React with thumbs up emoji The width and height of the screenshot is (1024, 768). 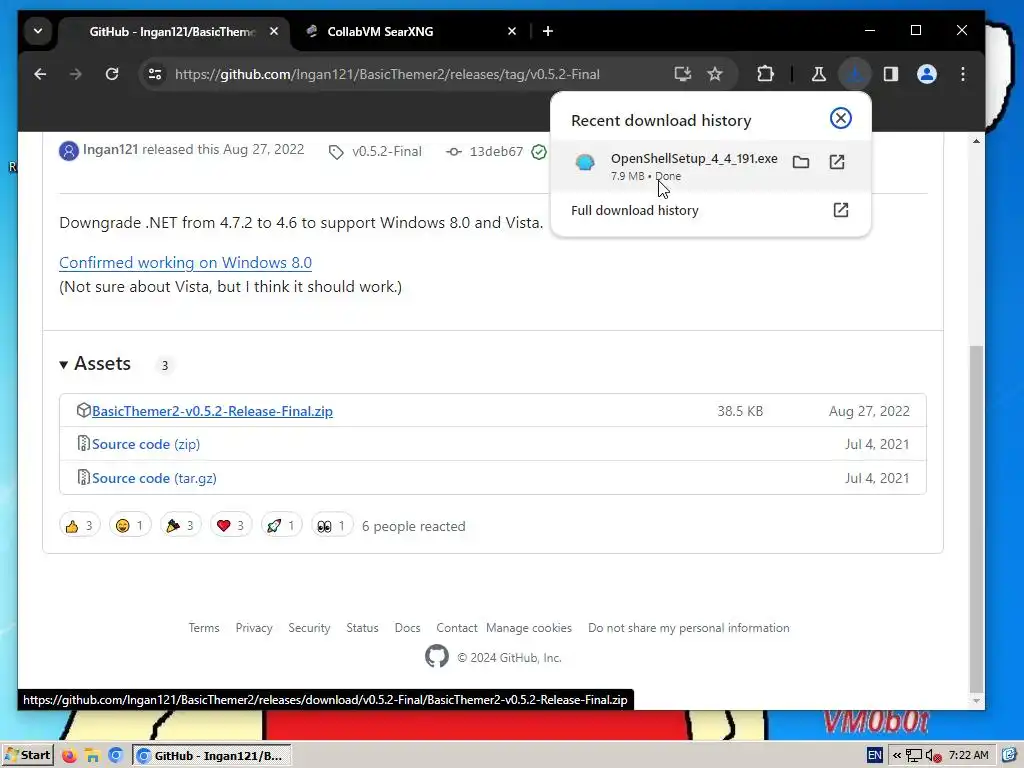[80, 526]
